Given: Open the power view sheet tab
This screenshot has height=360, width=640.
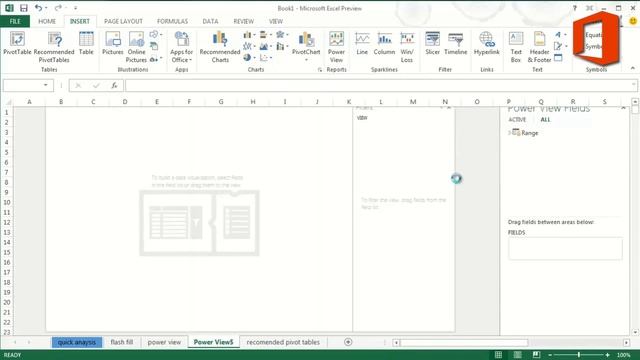Looking at the screenshot, I should coord(164,342).
